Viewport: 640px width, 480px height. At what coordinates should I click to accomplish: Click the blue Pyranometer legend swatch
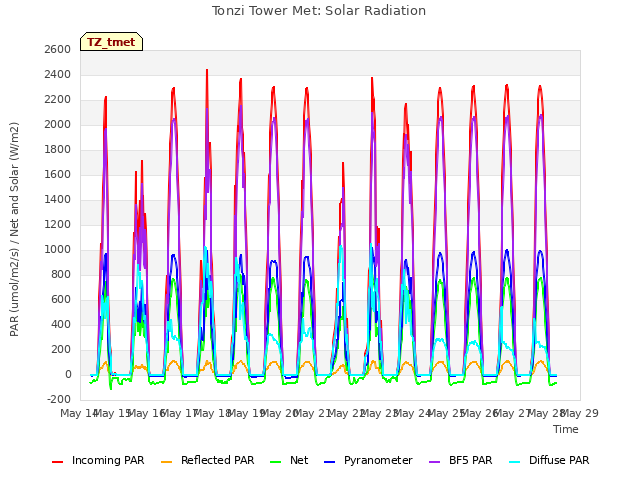[x=330, y=462]
